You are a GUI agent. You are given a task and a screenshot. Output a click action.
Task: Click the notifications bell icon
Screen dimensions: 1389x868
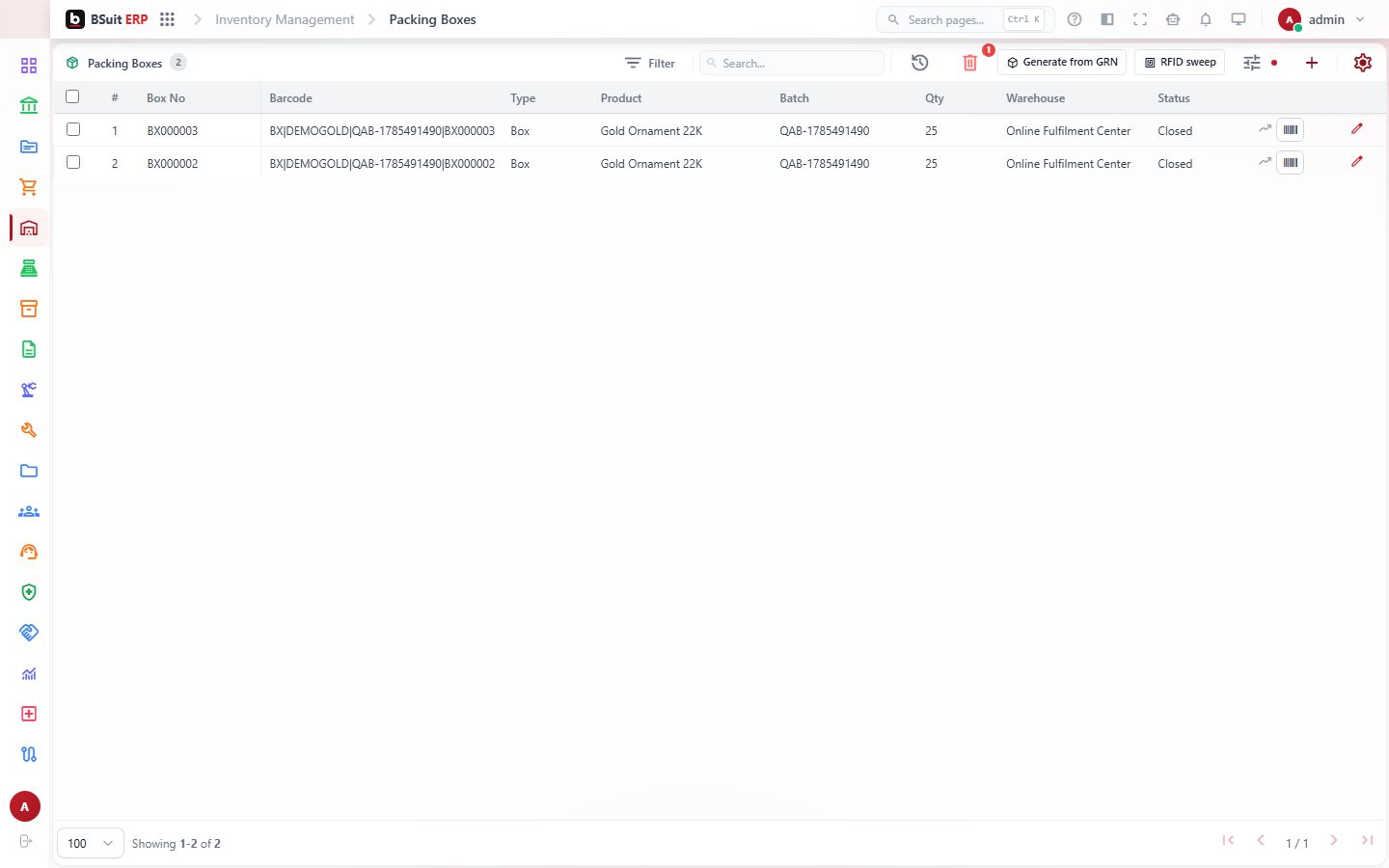[1206, 19]
